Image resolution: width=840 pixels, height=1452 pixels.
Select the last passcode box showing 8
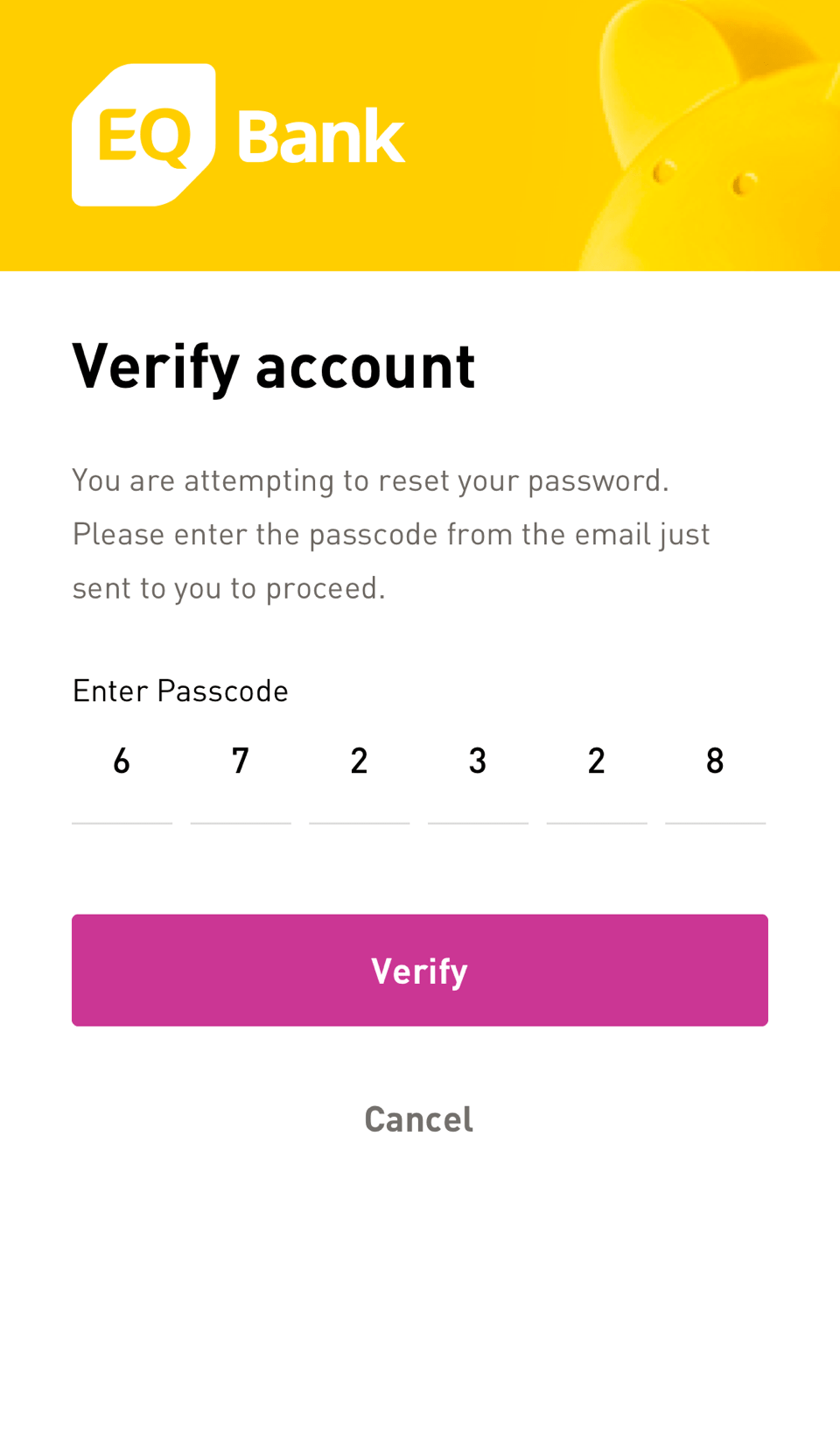715,770
